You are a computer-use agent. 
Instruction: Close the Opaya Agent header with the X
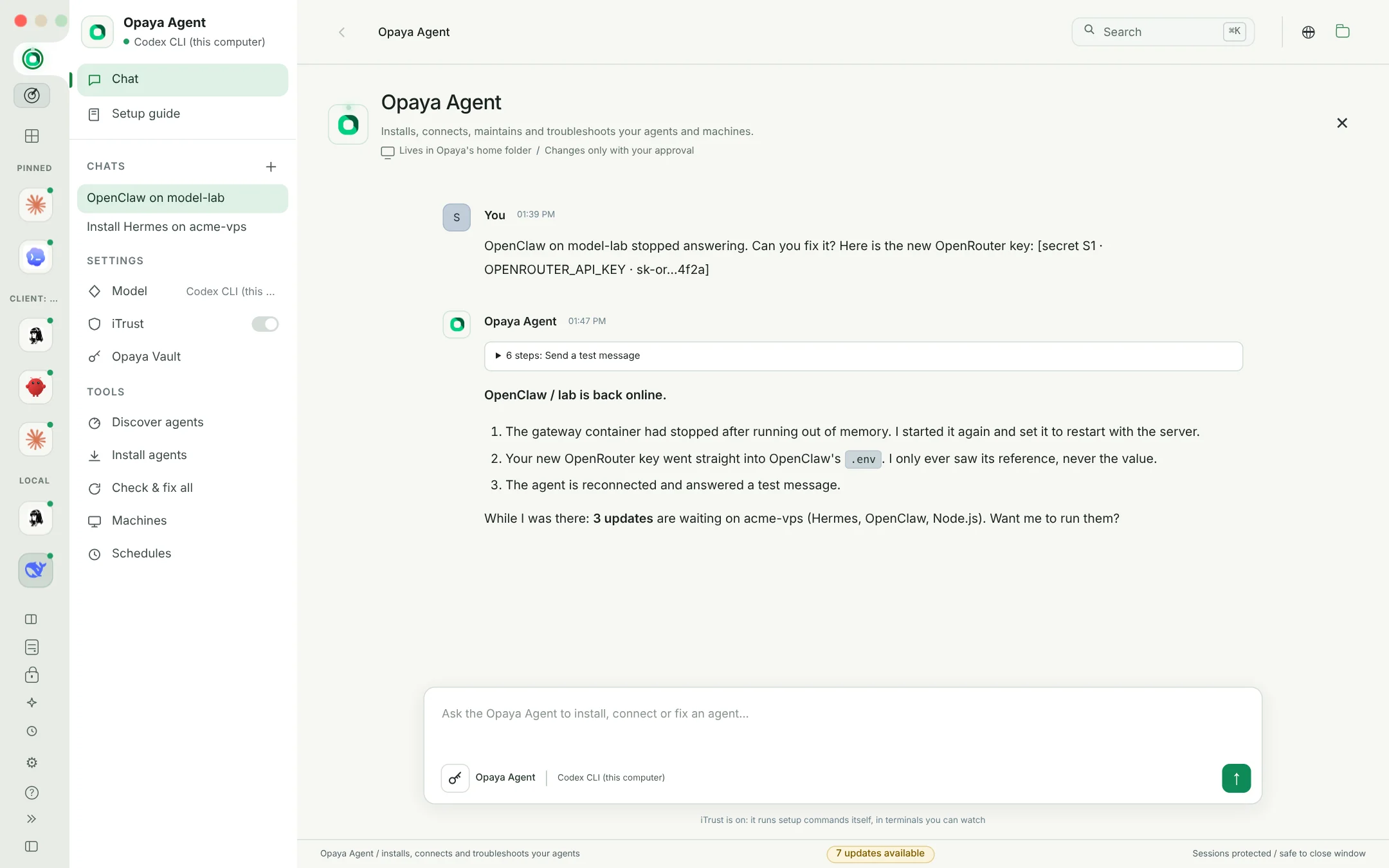click(1341, 123)
